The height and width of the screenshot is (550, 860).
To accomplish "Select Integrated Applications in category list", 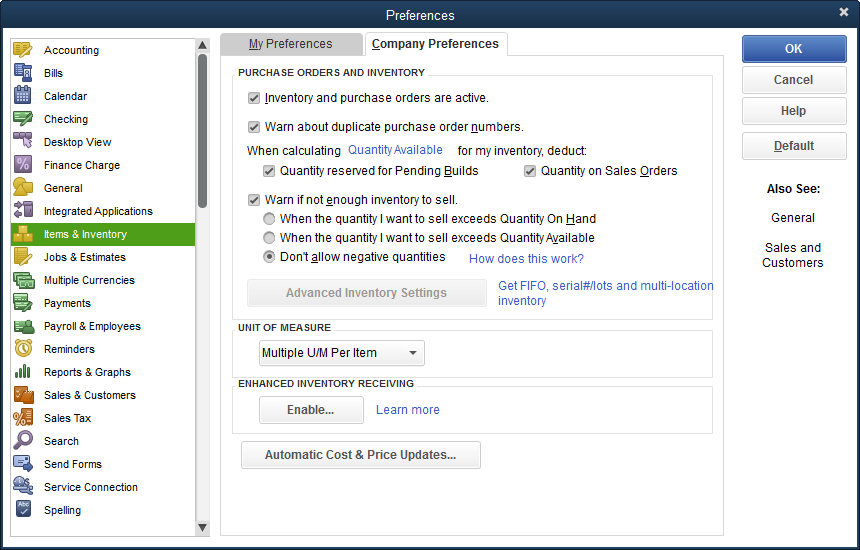I will [x=103, y=211].
